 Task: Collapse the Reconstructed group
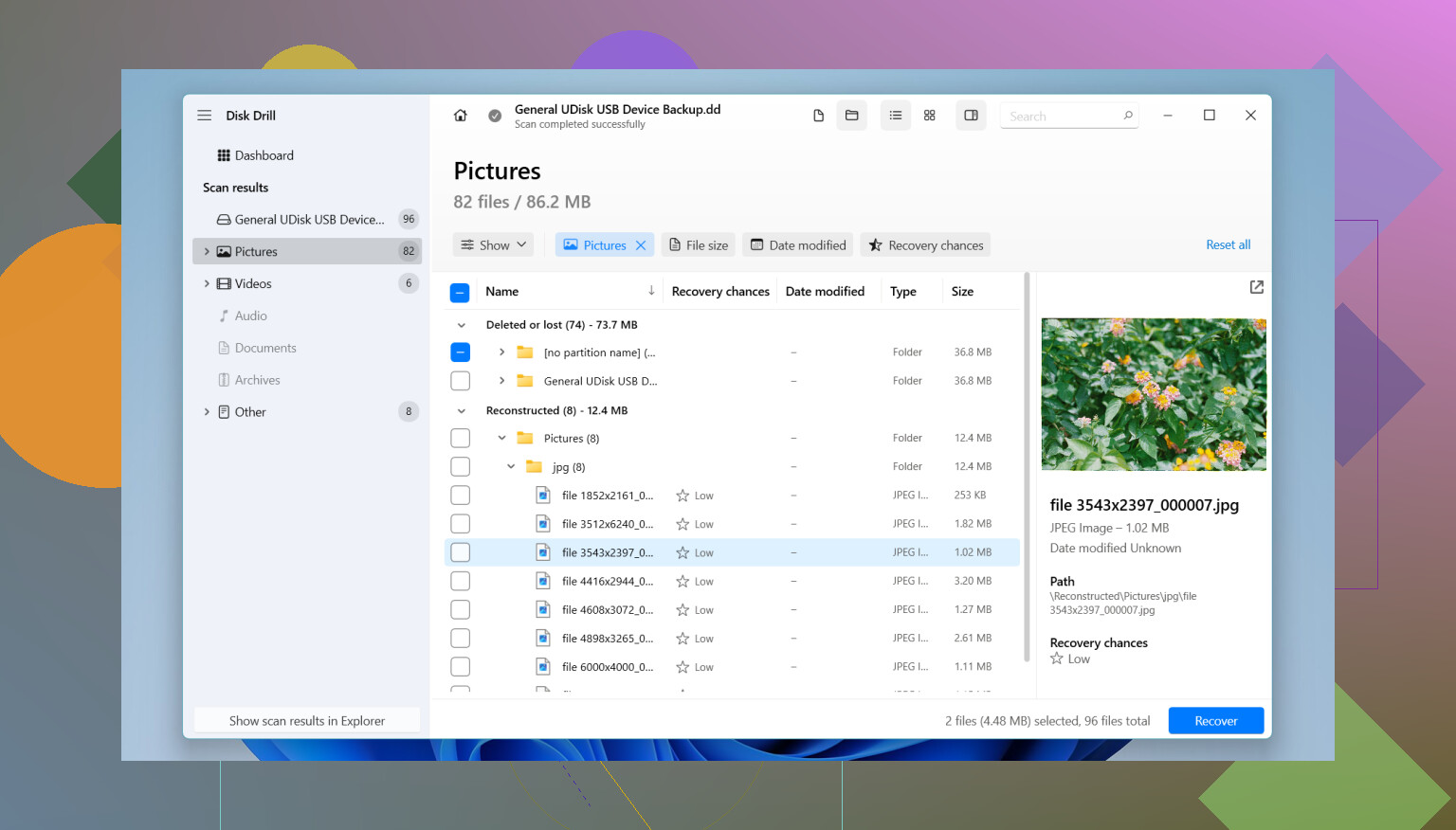[x=462, y=411]
